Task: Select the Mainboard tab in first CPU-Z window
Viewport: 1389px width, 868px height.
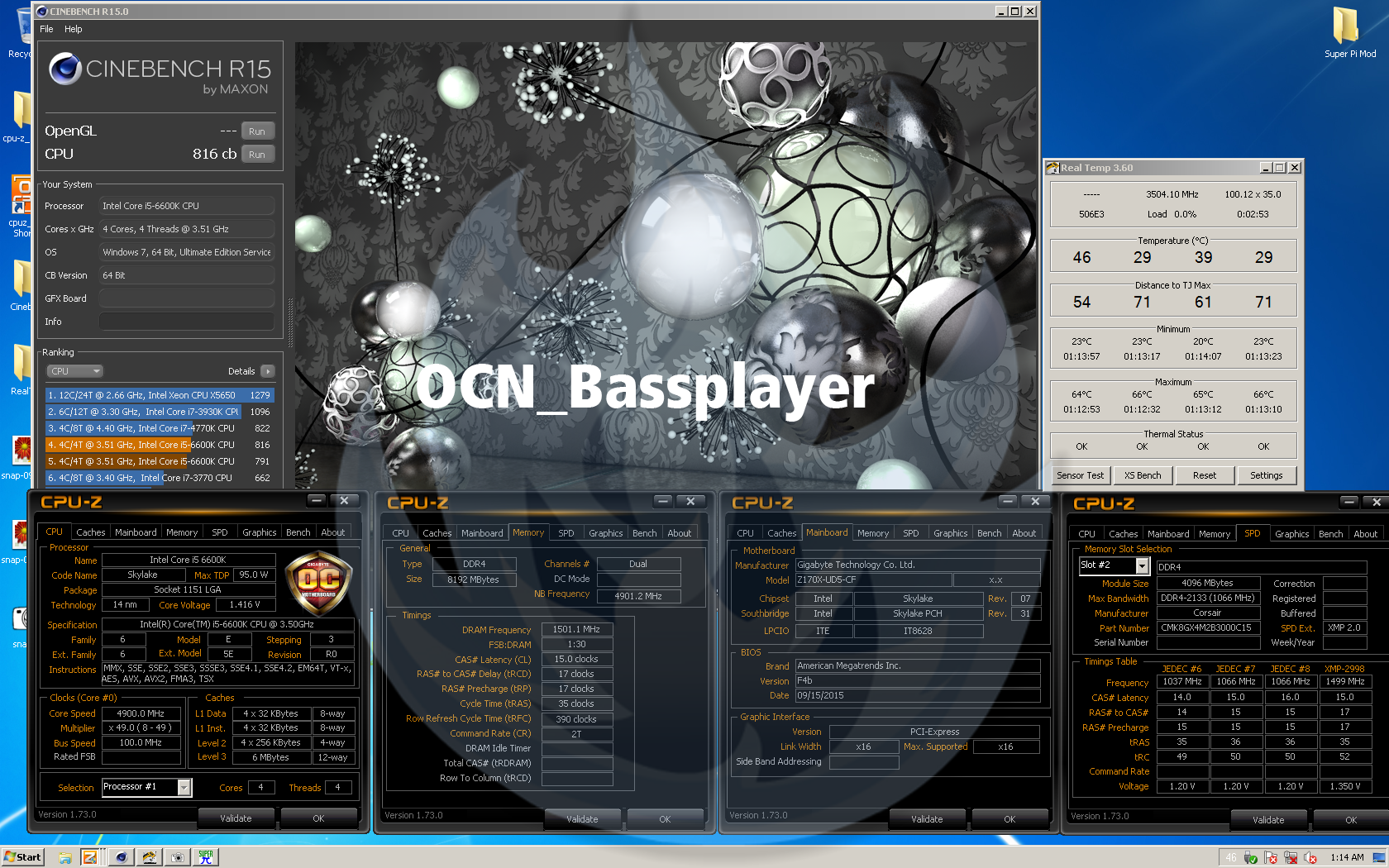Action: point(136,532)
